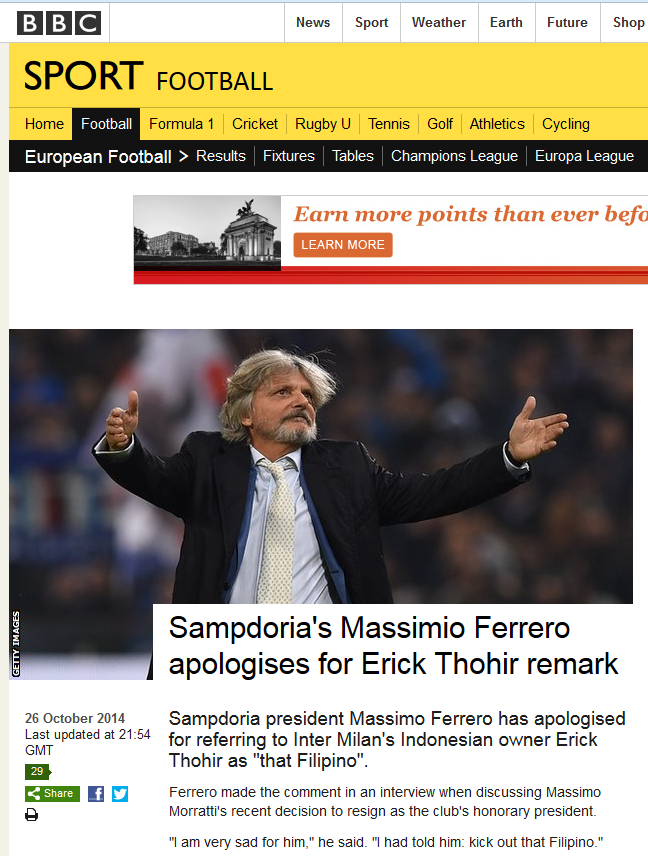Screen dimensions: 648x856
Task: Open the Fixtures link
Action: (x=289, y=156)
